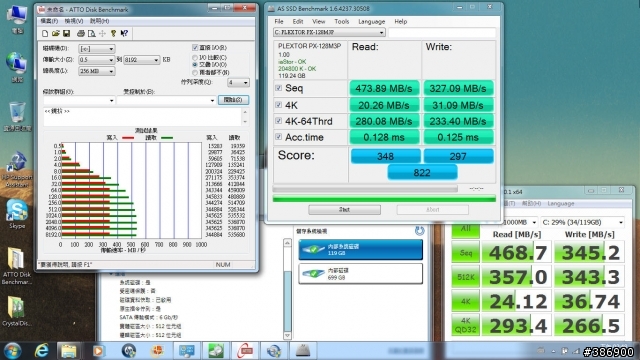Viewport: 640px width, 360px height.
Task: Open the Recycle Bin desktop icon
Action: (x=17, y=117)
